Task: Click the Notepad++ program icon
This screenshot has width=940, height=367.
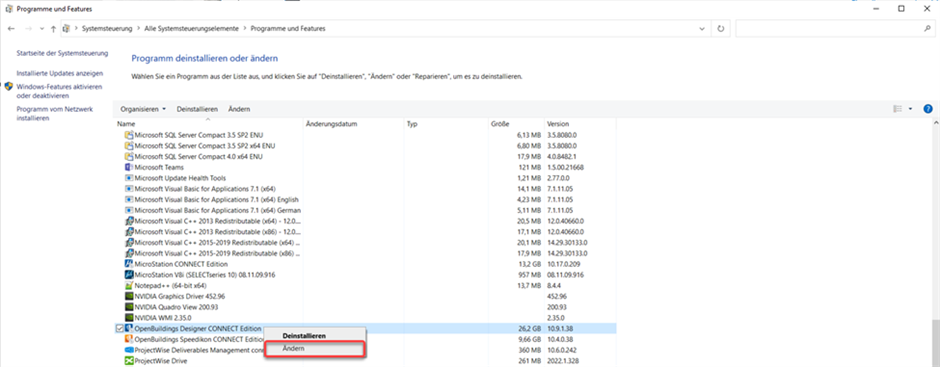Action: [128, 285]
